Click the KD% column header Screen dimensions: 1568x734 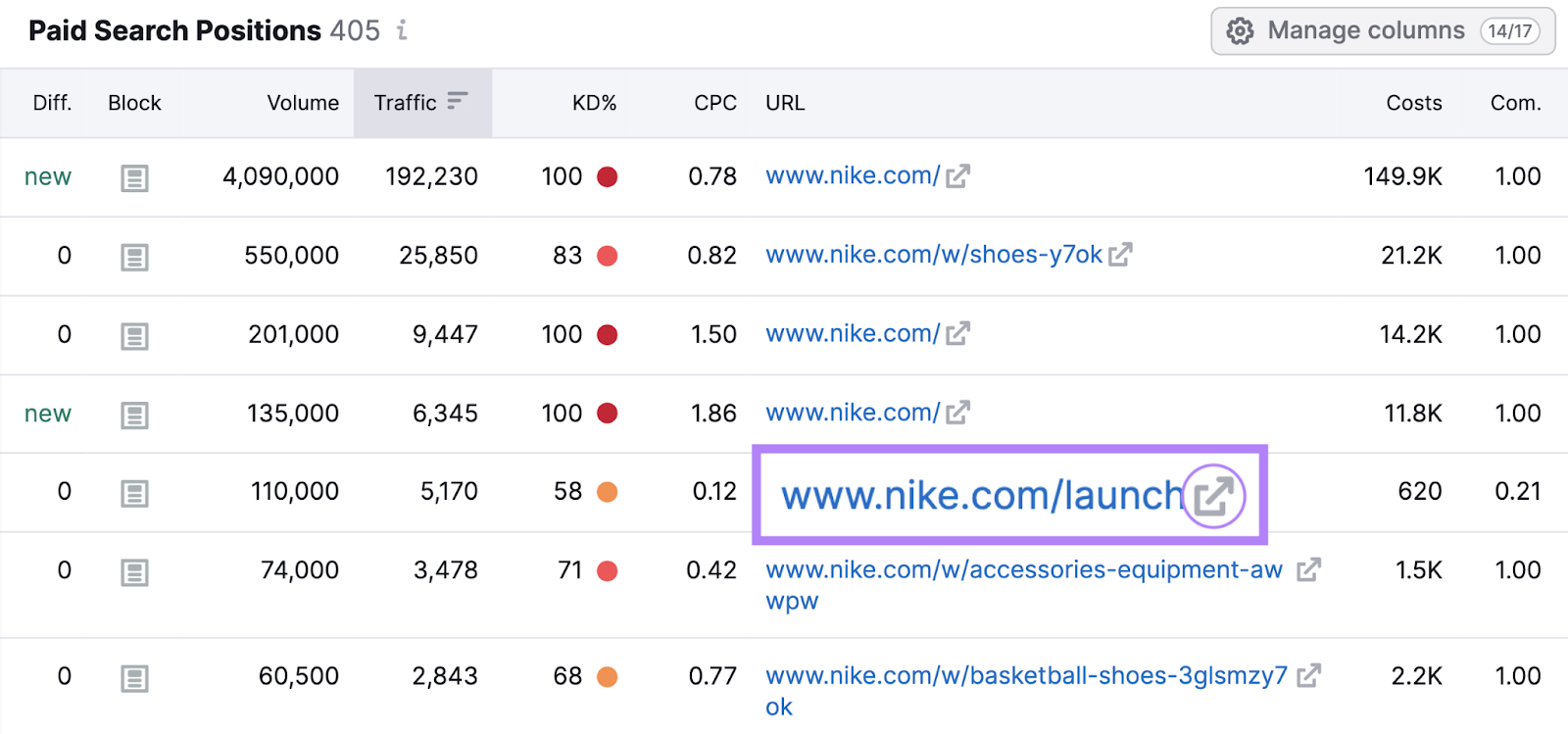[x=594, y=103]
